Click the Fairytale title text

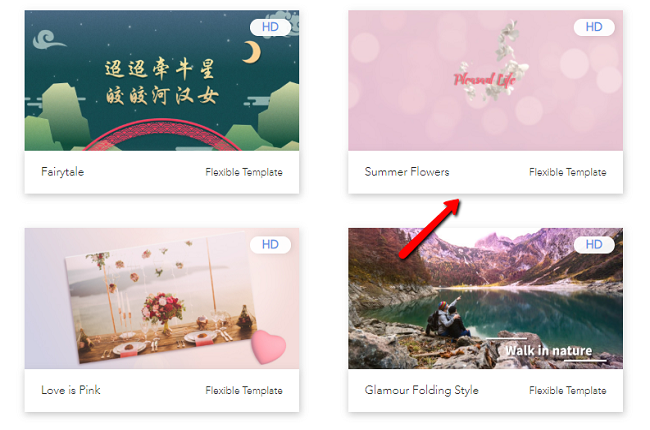(63, 172)
